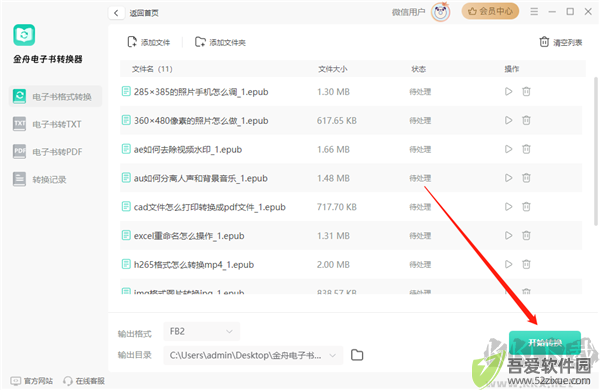Open 会员中心 member center
Image resolution: width=600 pixels, height=390 pixels.
(490, 11)
